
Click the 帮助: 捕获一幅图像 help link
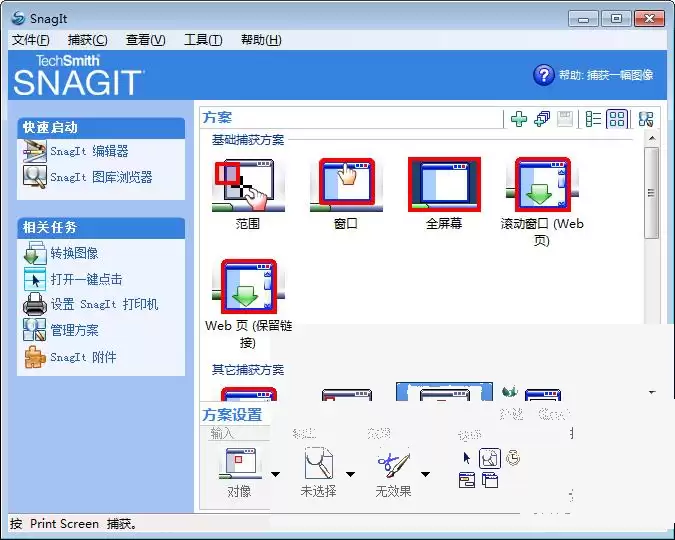(x=593, y=75)
